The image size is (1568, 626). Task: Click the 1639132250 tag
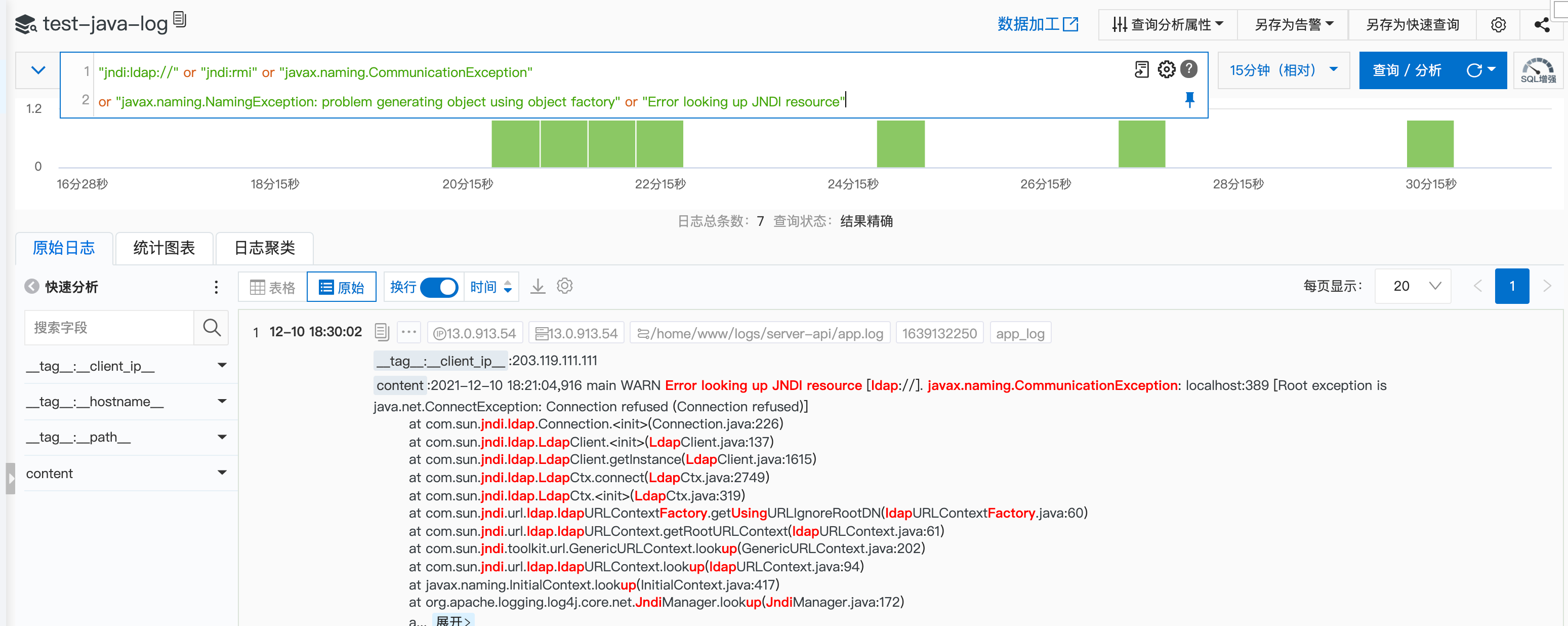pos(939,333)
